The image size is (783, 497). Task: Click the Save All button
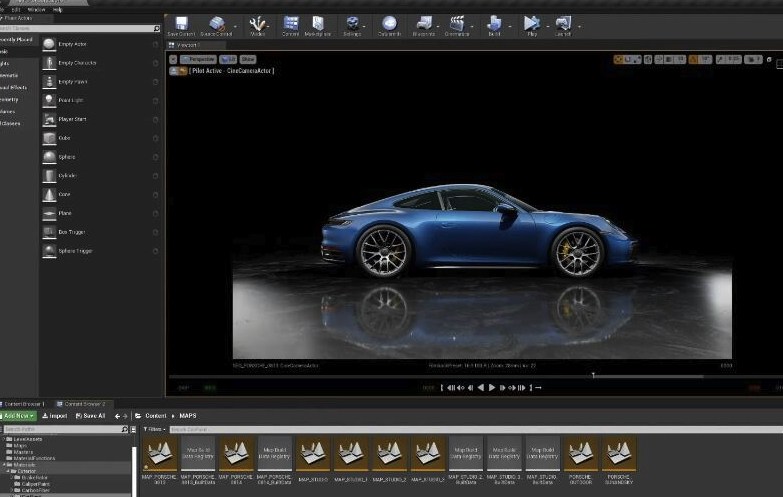pyautogui.click(x=90, y=416)
